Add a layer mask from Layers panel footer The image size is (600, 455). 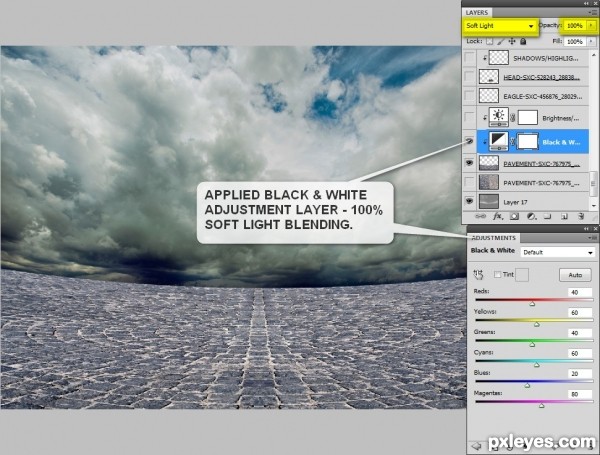point(514,217)
